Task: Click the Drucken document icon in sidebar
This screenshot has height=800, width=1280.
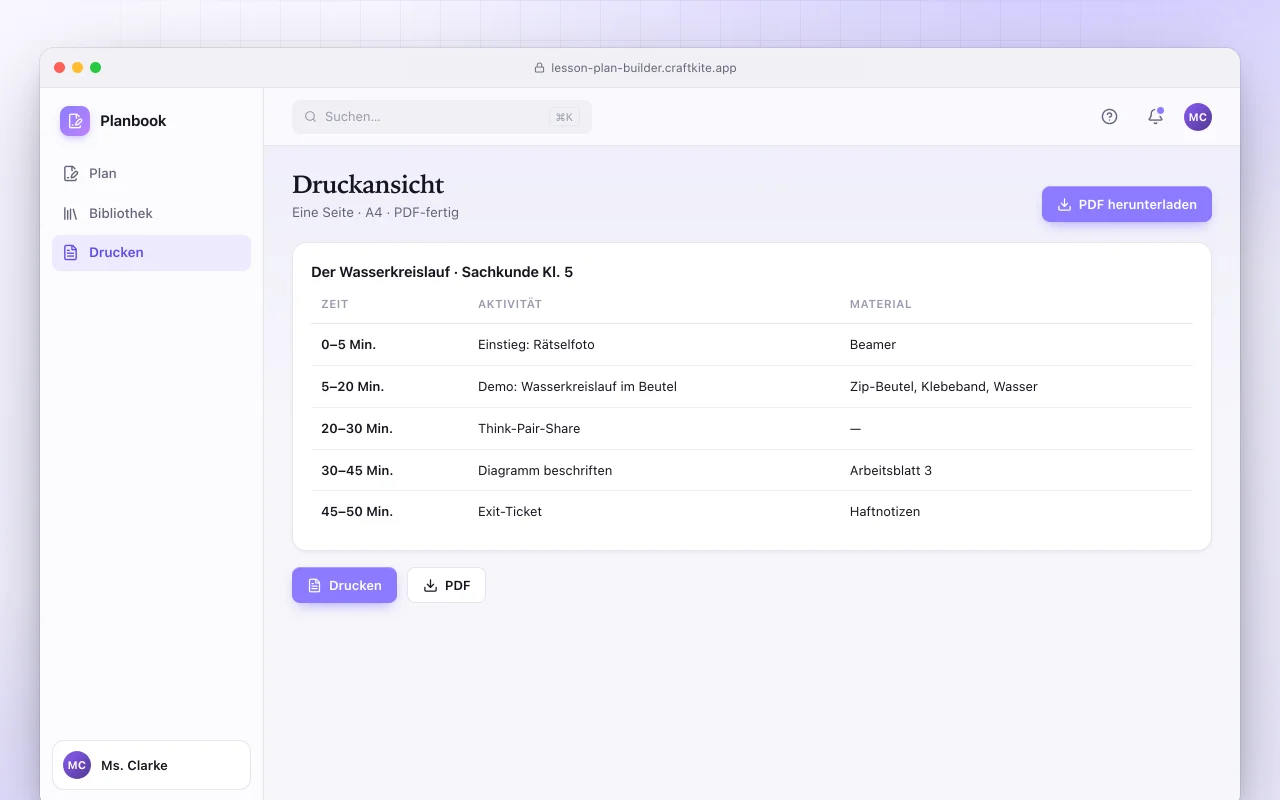Action: pyautogui.click(x=71, y=253)
